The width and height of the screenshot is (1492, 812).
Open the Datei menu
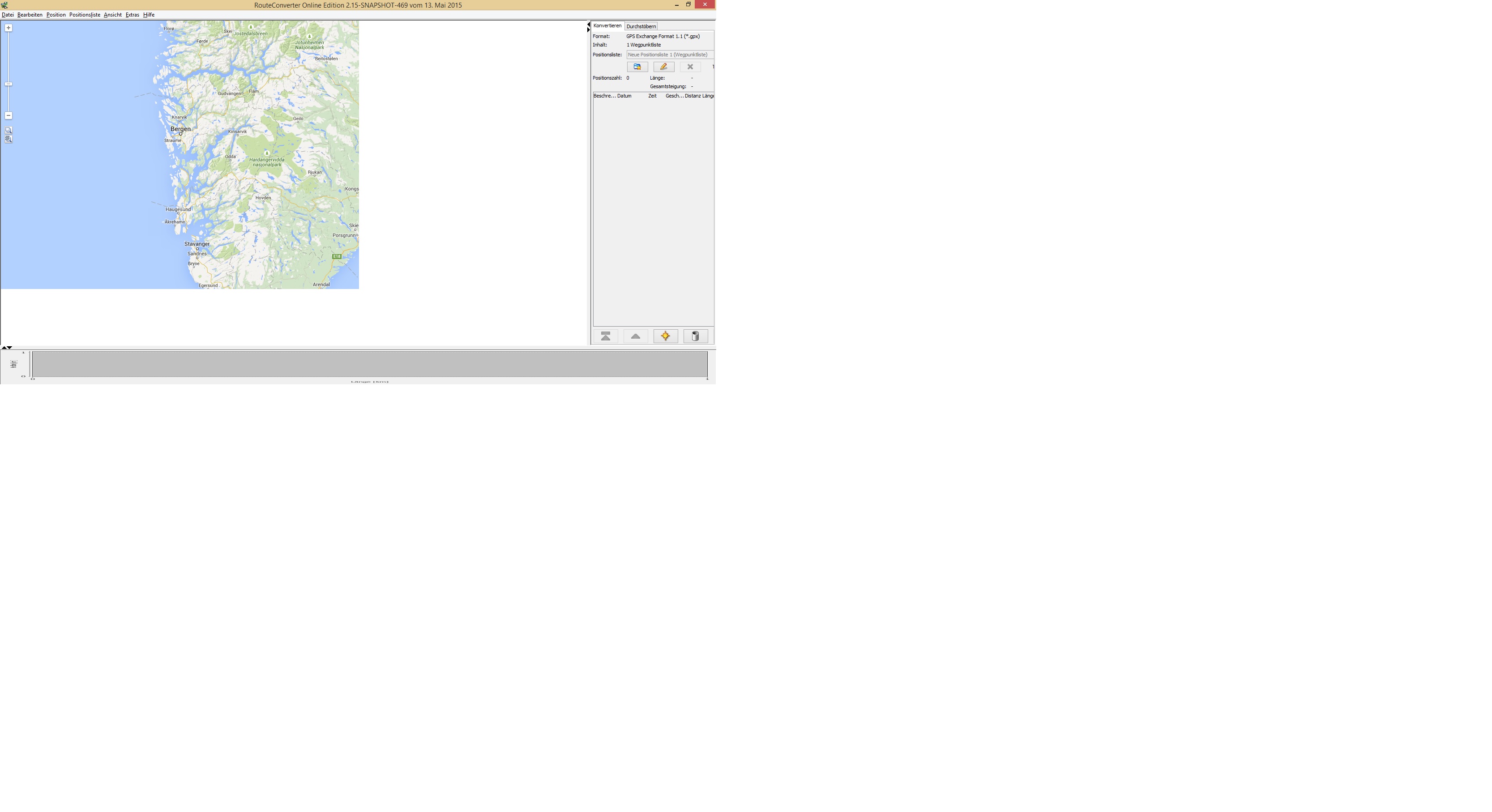(8, 15)
